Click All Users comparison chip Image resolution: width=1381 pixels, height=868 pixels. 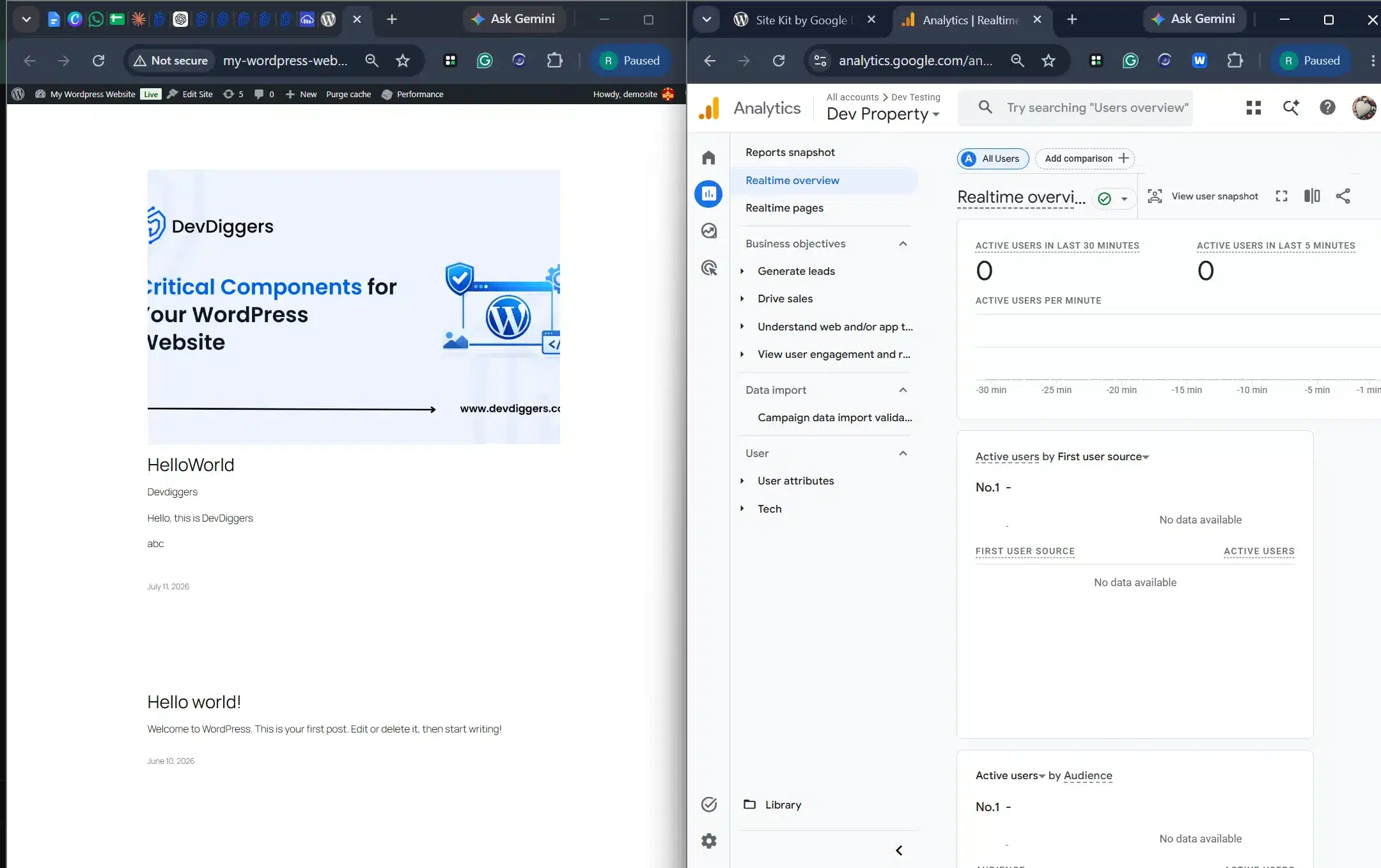(993, 159)
